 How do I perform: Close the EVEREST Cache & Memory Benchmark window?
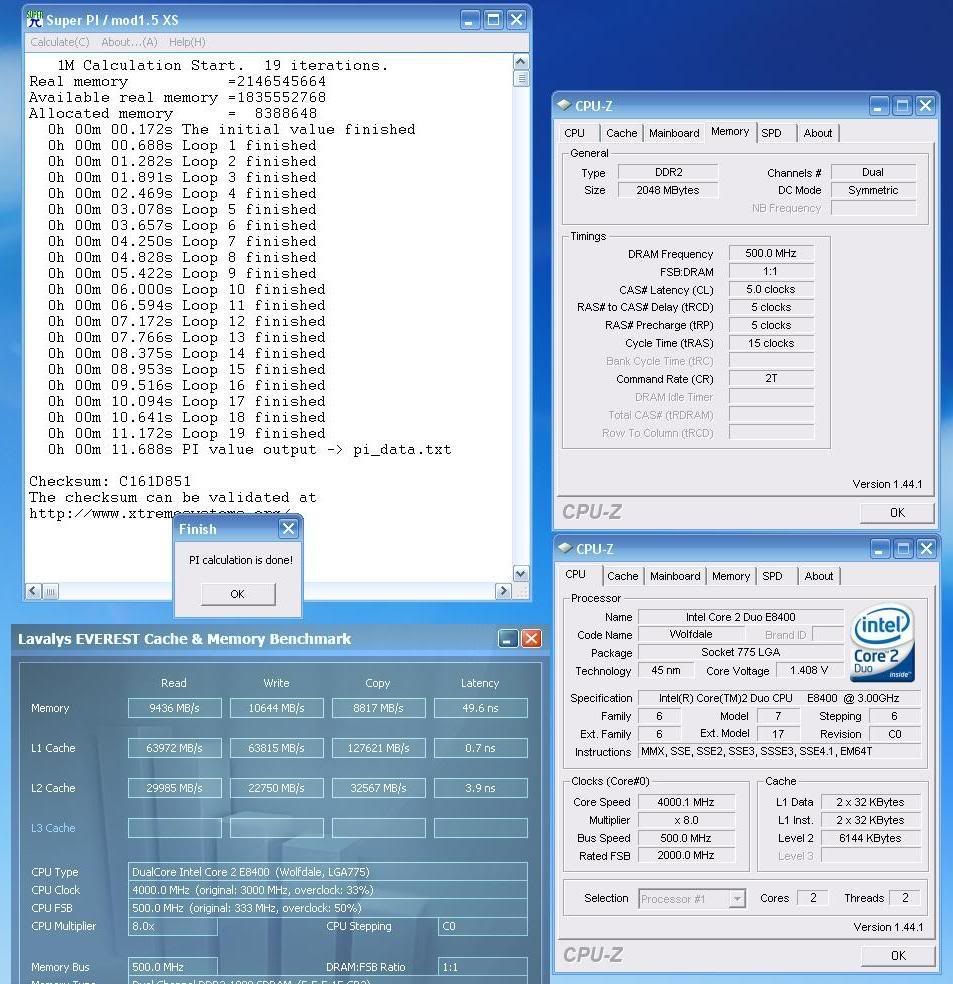point(531,638)
